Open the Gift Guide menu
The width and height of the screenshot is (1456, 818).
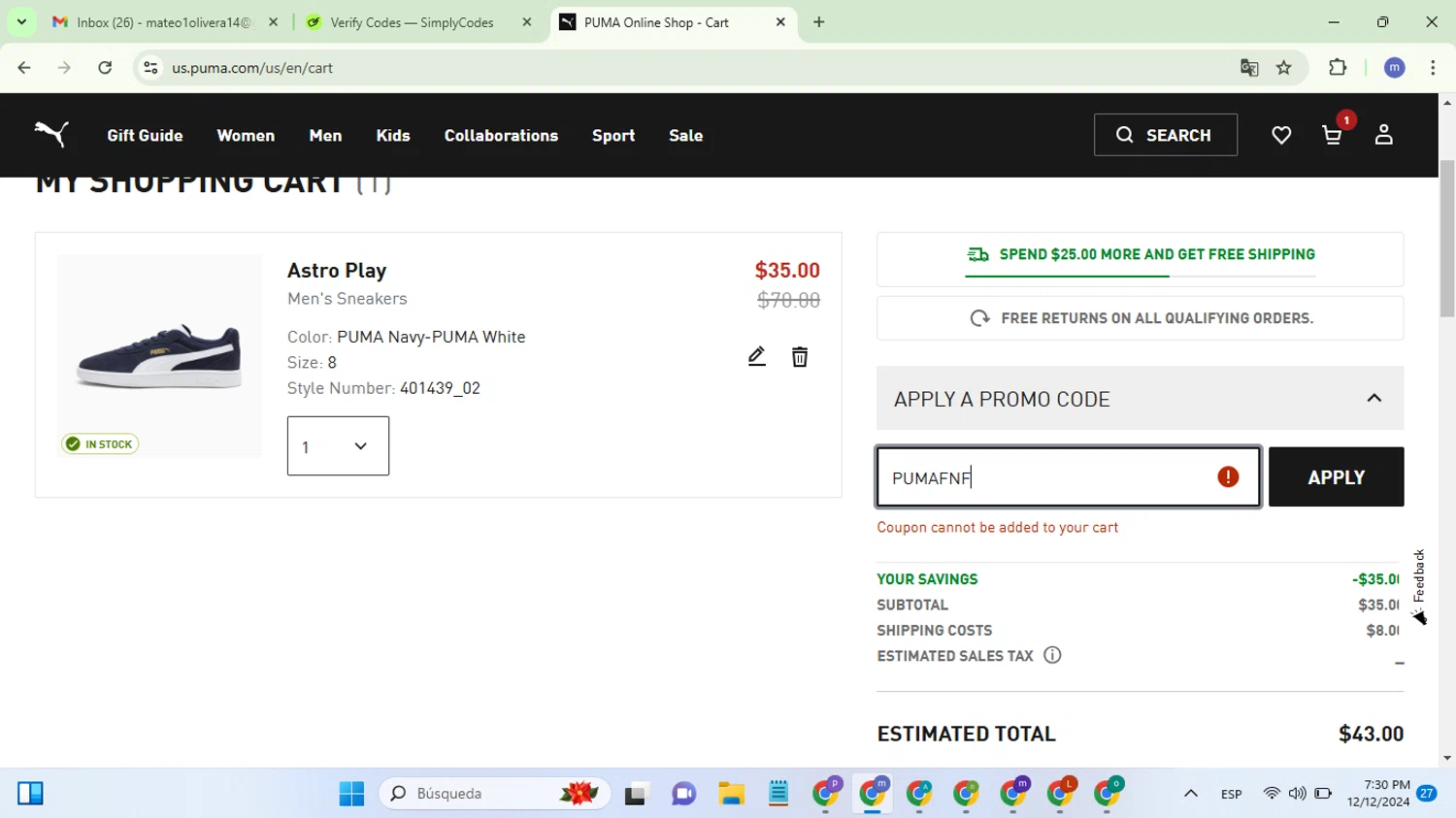pyautogui.click(x=145, y=136)
